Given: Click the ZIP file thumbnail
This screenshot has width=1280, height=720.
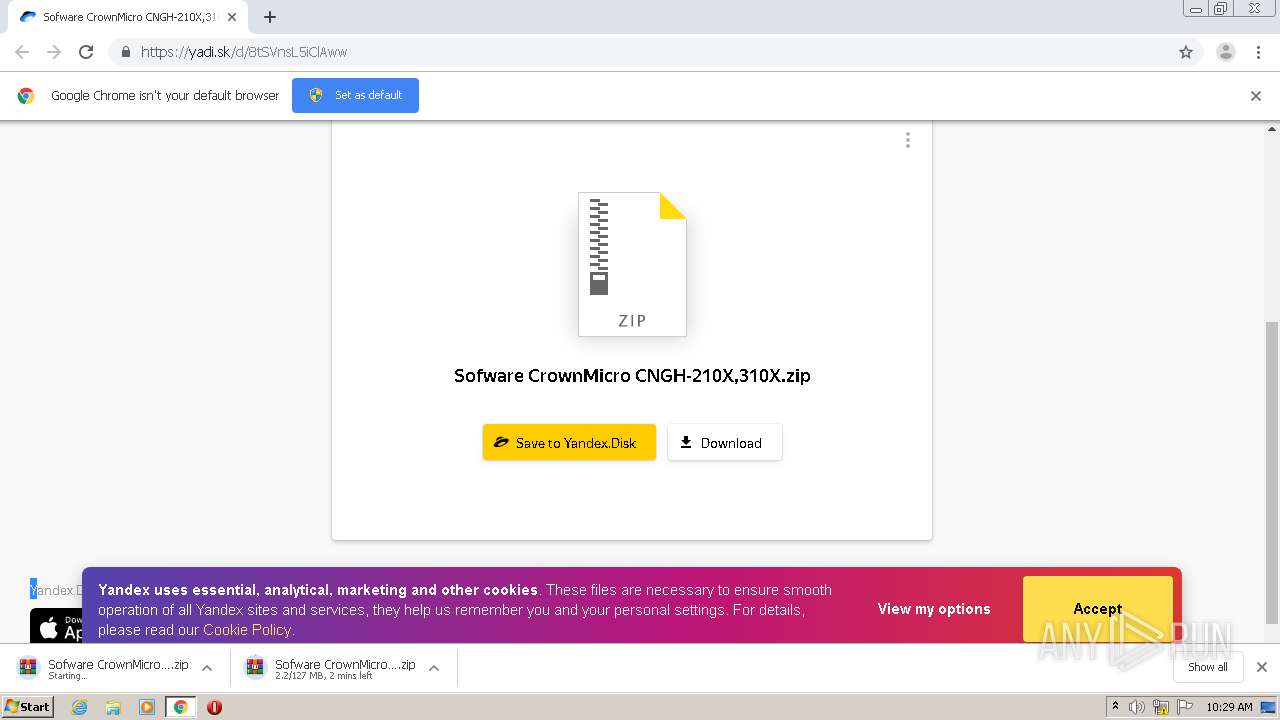Looking at the screenshot, I should coord(632,264).
